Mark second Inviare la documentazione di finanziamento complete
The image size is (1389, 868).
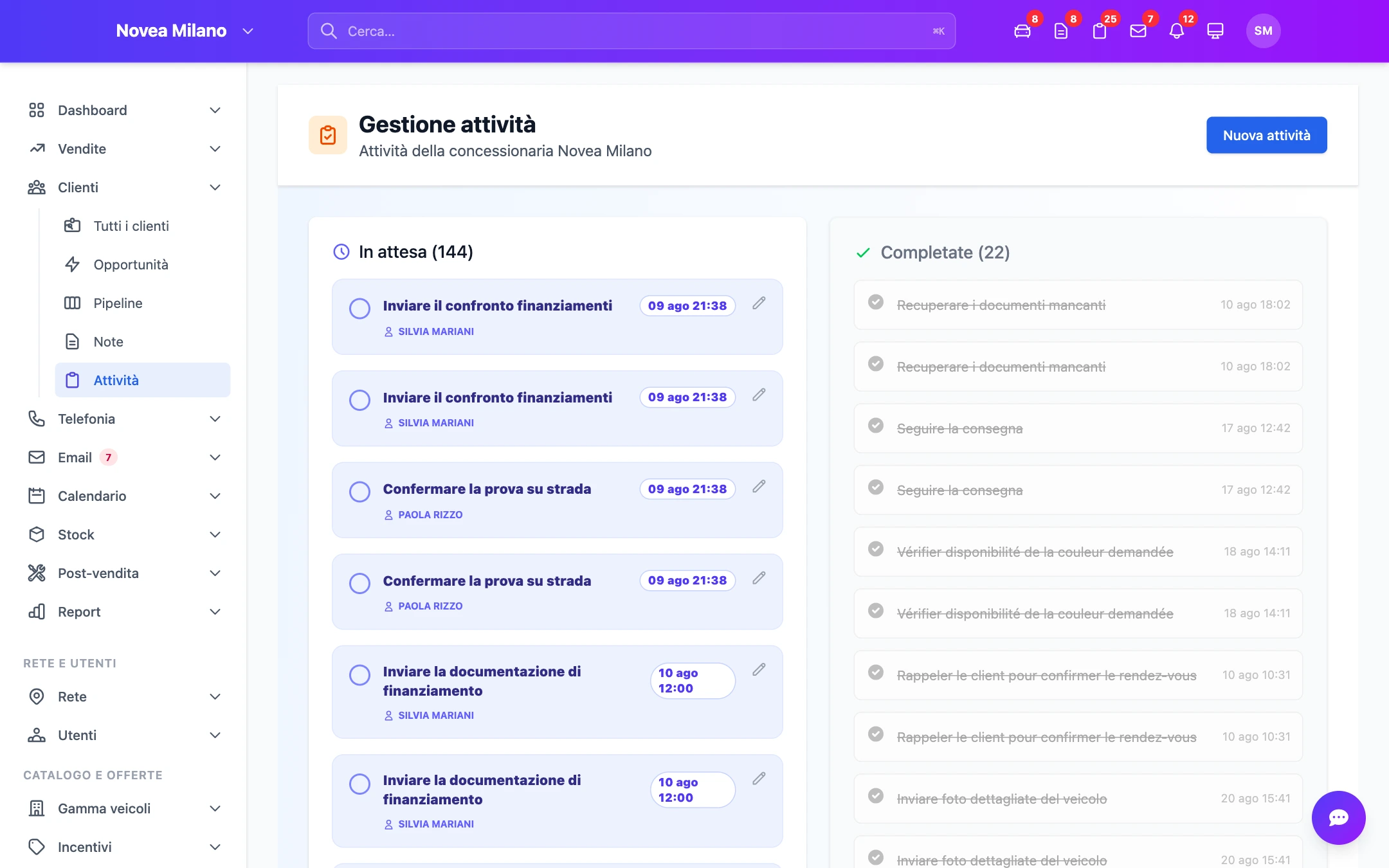[359, 784]
